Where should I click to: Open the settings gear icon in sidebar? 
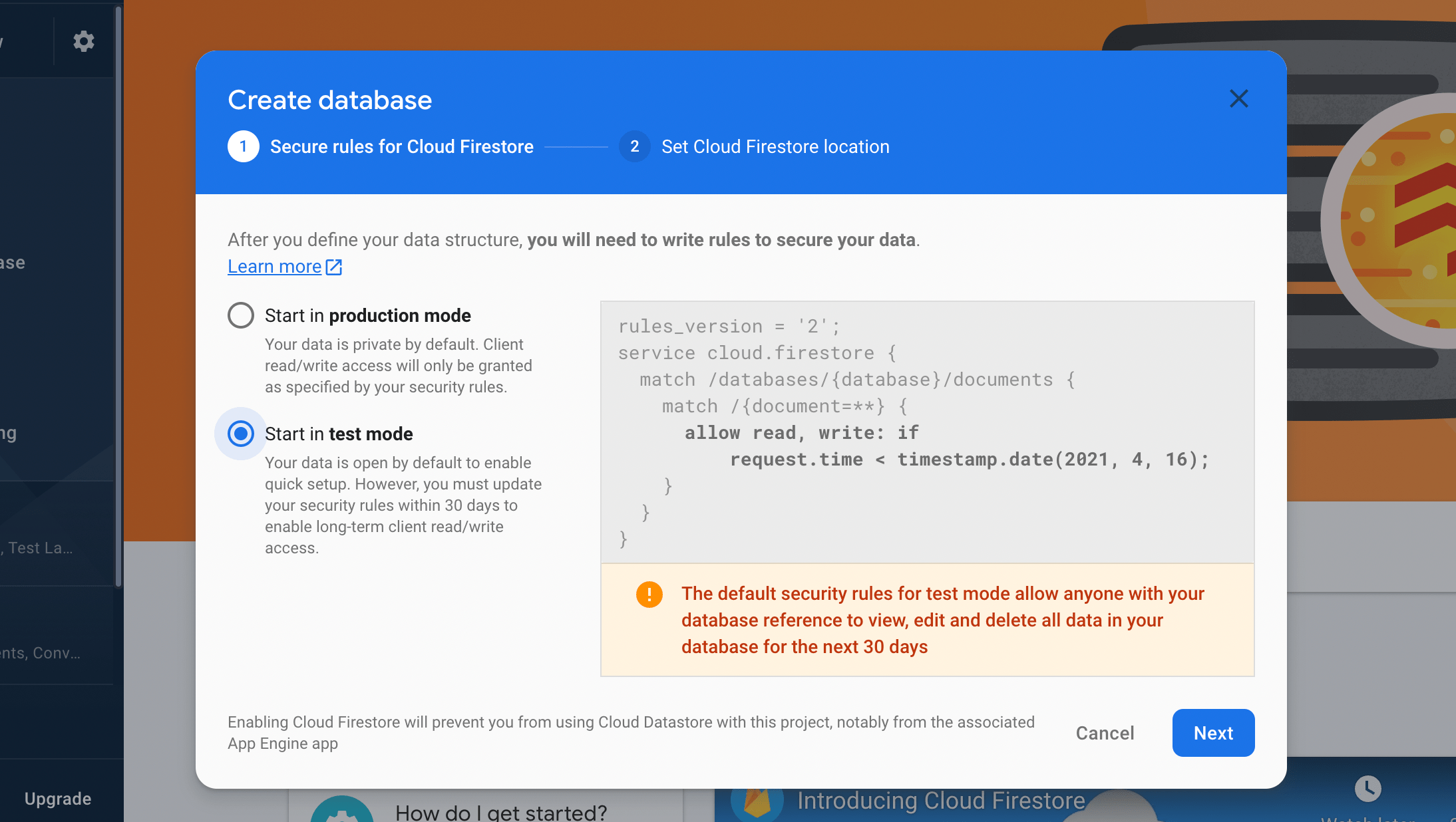pyautogui.click(x=83, y=41)
